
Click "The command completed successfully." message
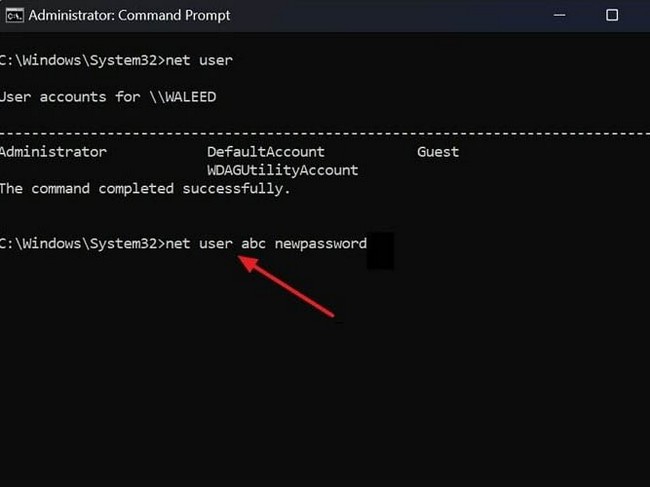(145, 188)
